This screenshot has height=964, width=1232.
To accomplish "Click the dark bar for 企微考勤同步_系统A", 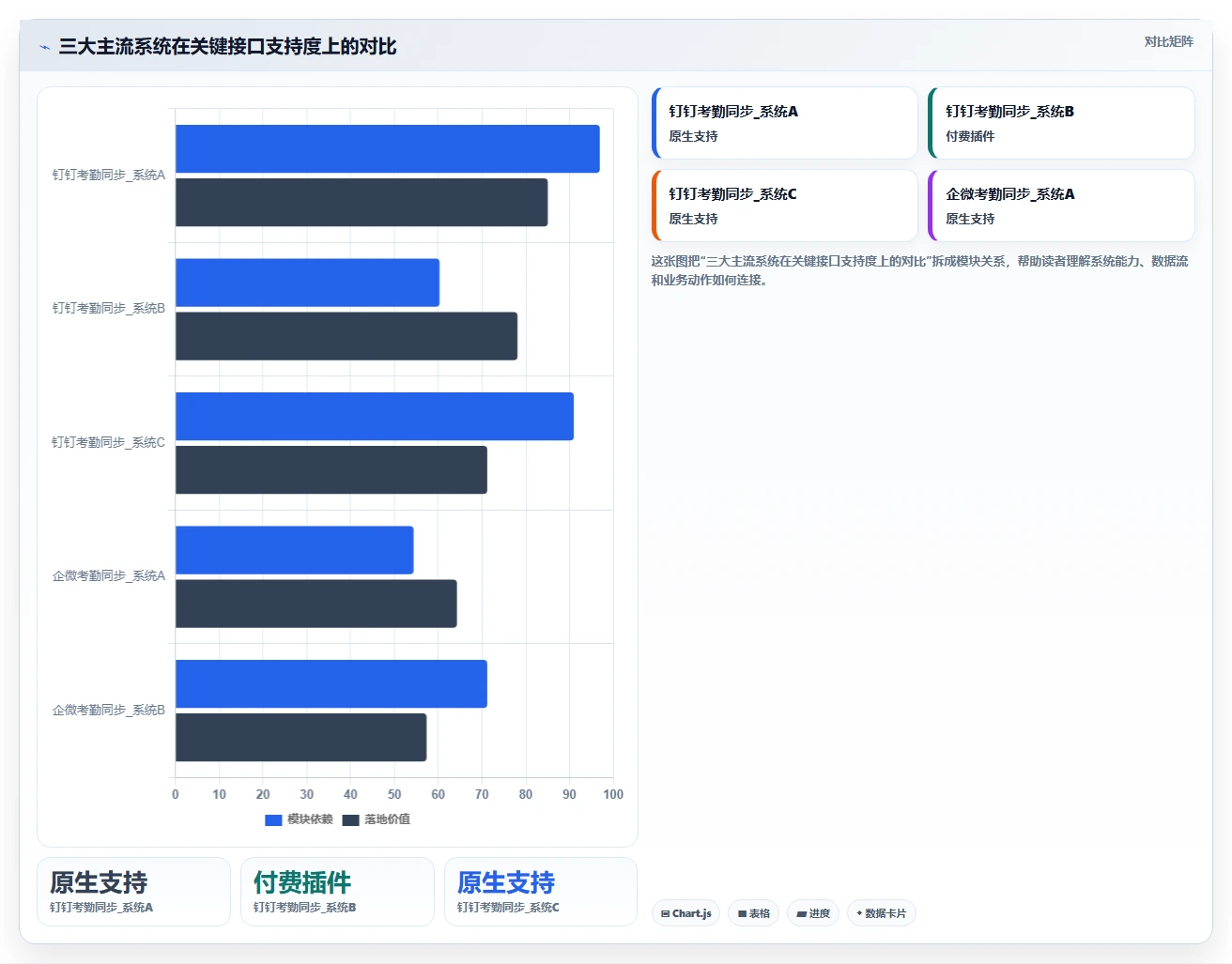I will (x=316, y=604).
